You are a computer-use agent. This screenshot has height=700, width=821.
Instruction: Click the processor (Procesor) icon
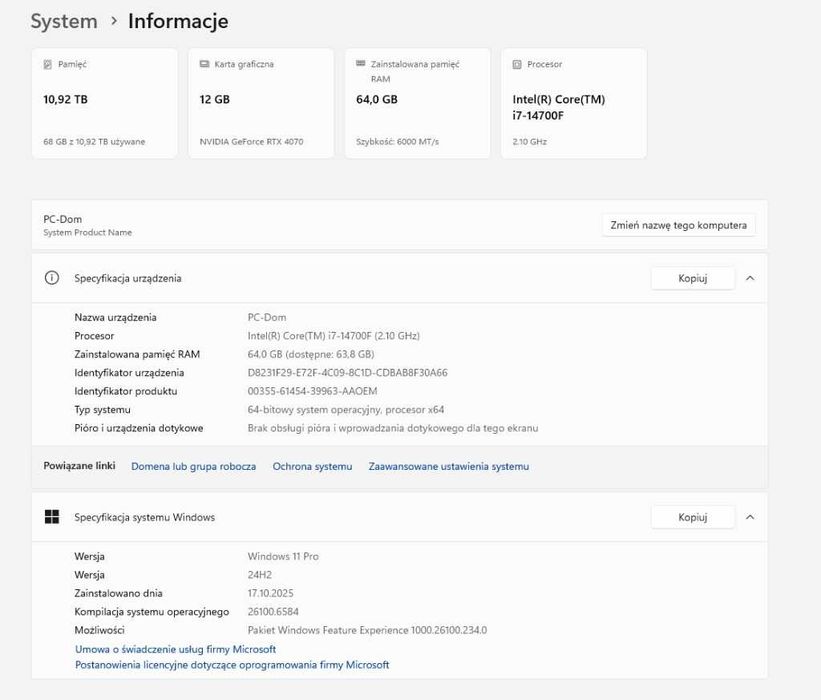pos(517,64)
